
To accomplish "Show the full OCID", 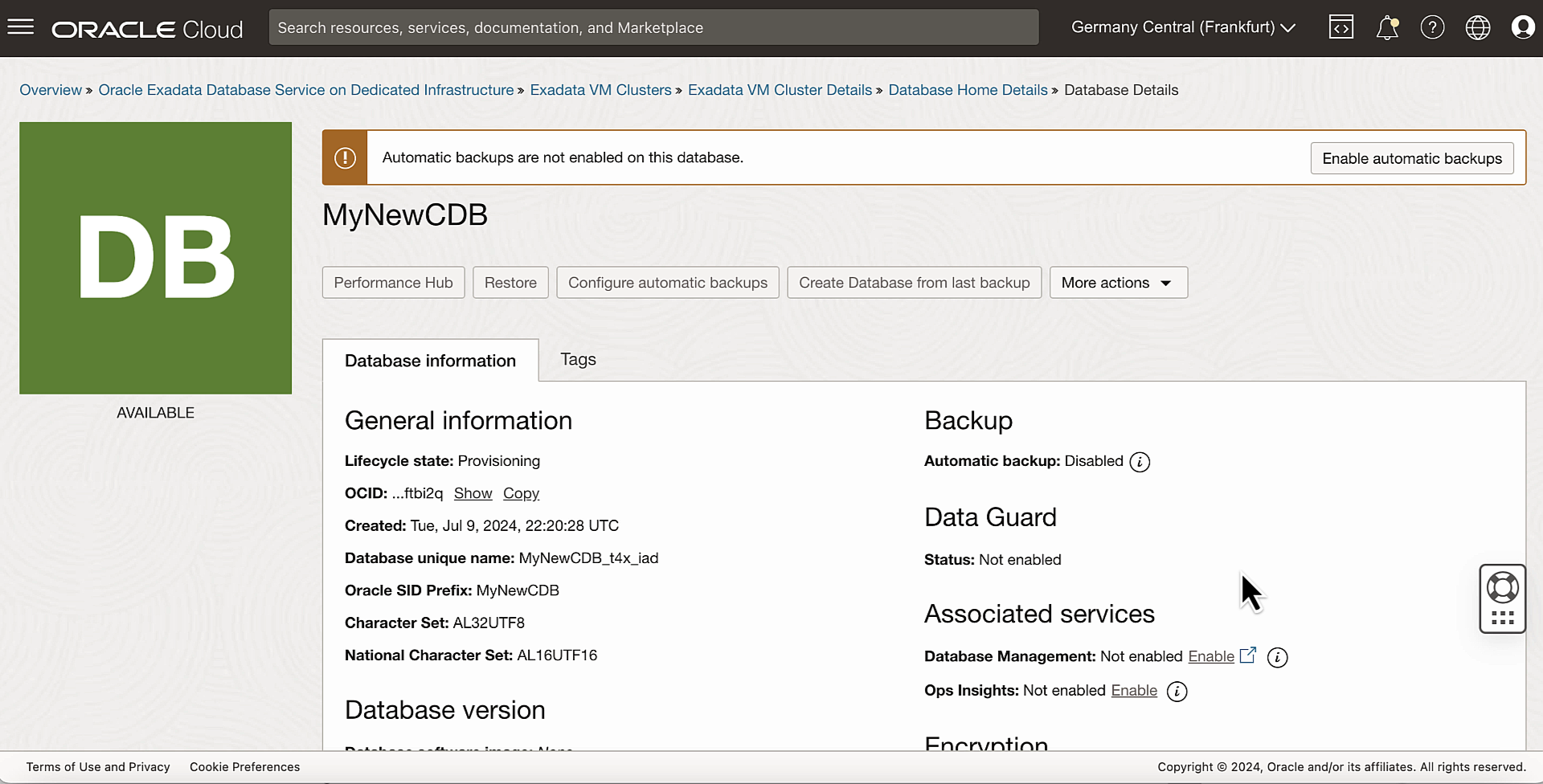I will click(473, 493).
